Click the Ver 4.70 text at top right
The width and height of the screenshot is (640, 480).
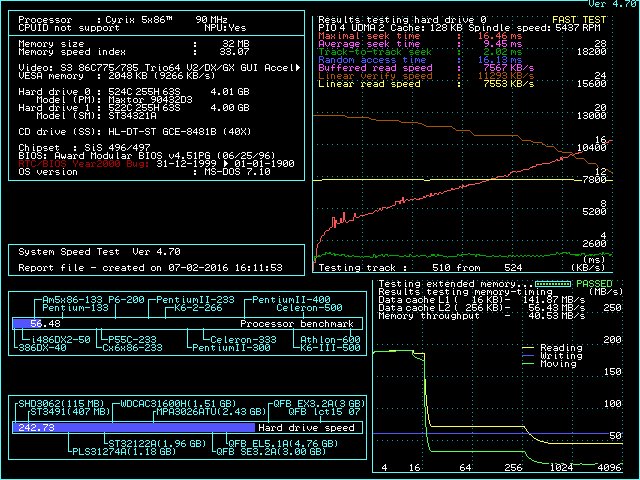612,5
